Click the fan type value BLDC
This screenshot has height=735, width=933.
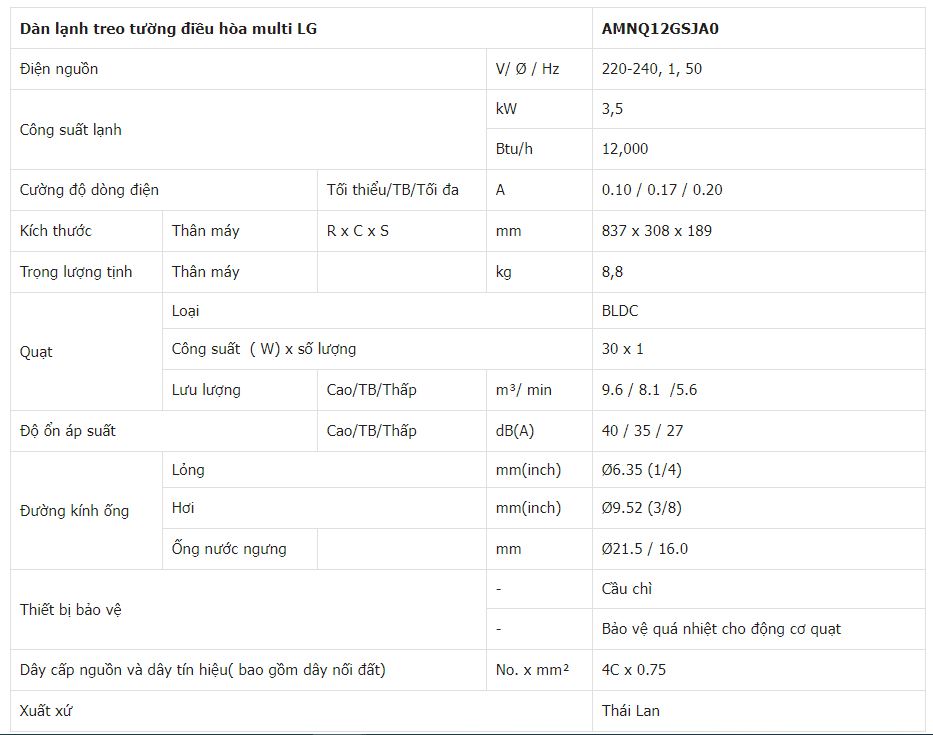pyautogui.click(x=620, y=311)
